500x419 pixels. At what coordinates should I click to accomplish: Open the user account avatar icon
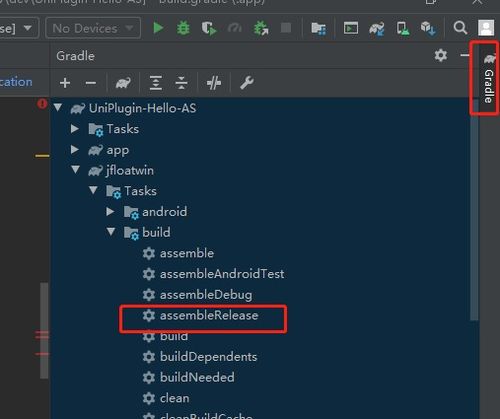point(486,28)
